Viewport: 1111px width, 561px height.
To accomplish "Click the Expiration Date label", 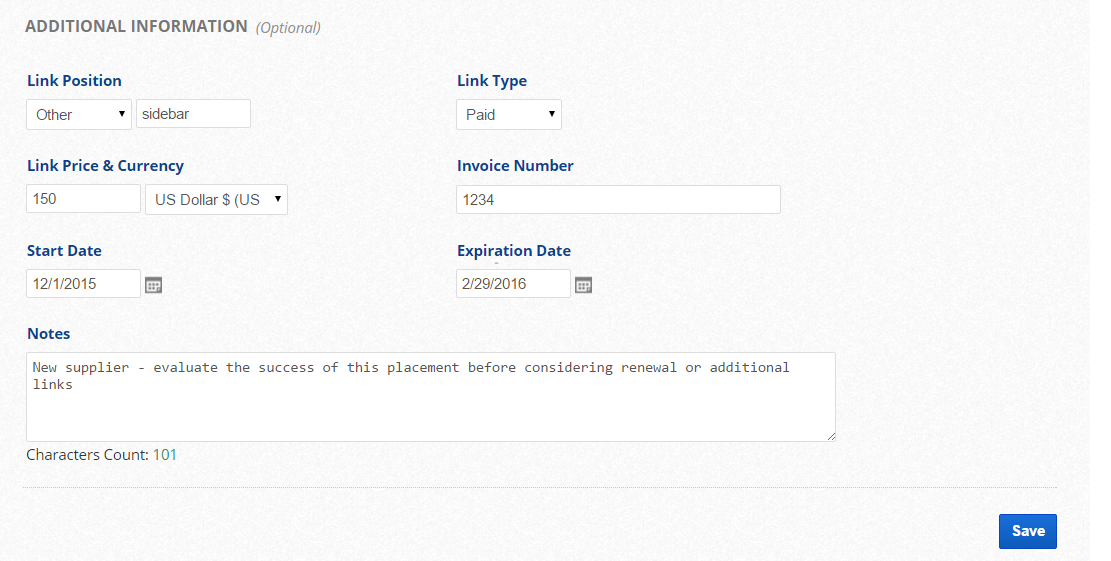I will click(x=514, y=251).
